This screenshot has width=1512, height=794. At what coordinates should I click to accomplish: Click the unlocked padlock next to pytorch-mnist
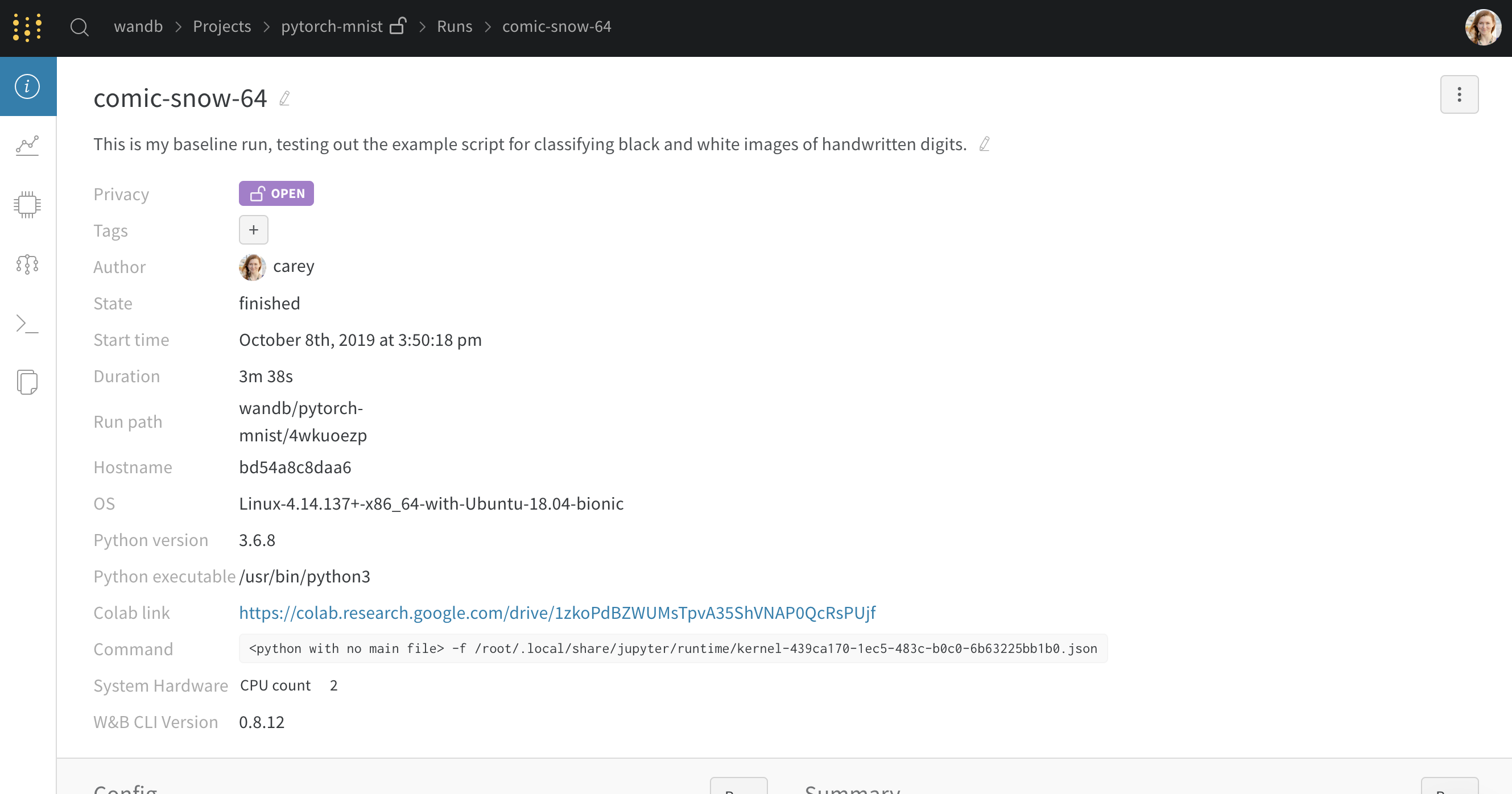point(398,26)
